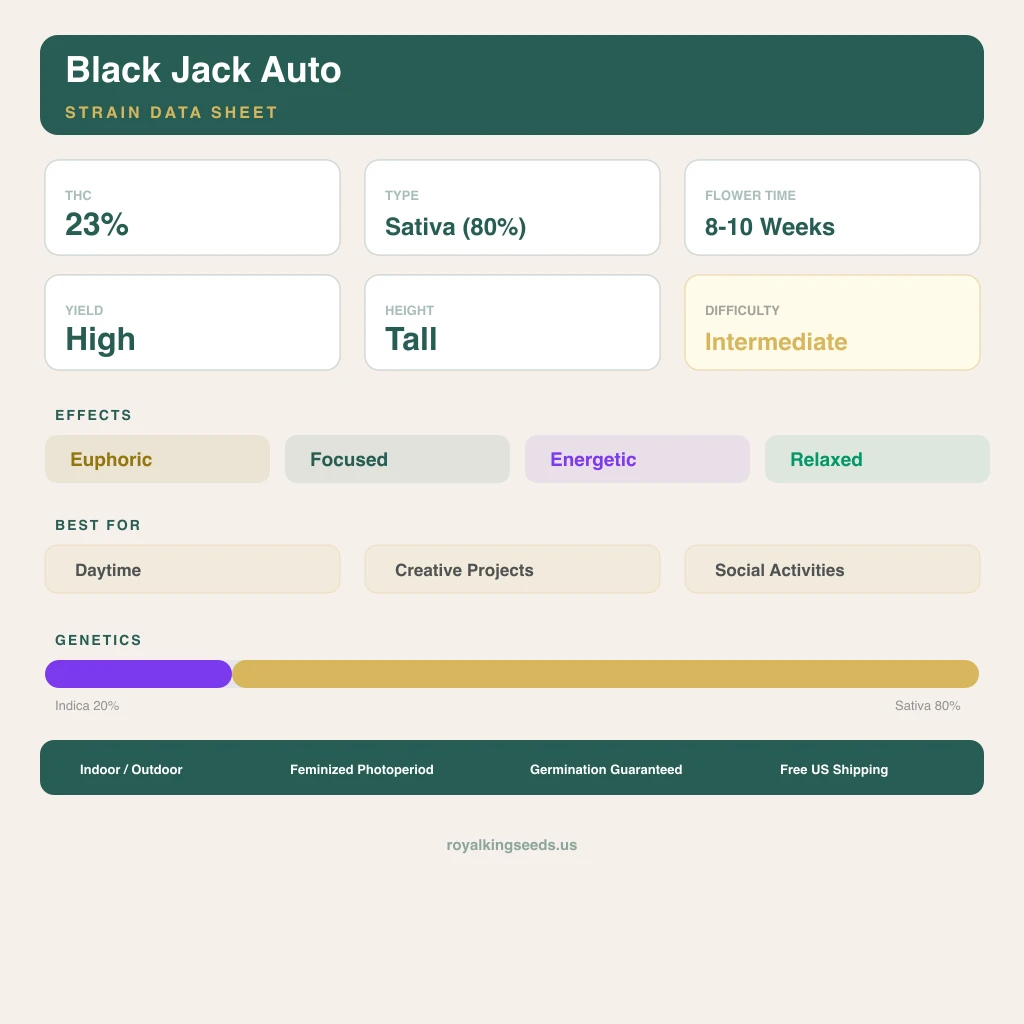The image size is (1024, 1024).
Task: Choose the Social Activities tag
Action: point(832,569)
